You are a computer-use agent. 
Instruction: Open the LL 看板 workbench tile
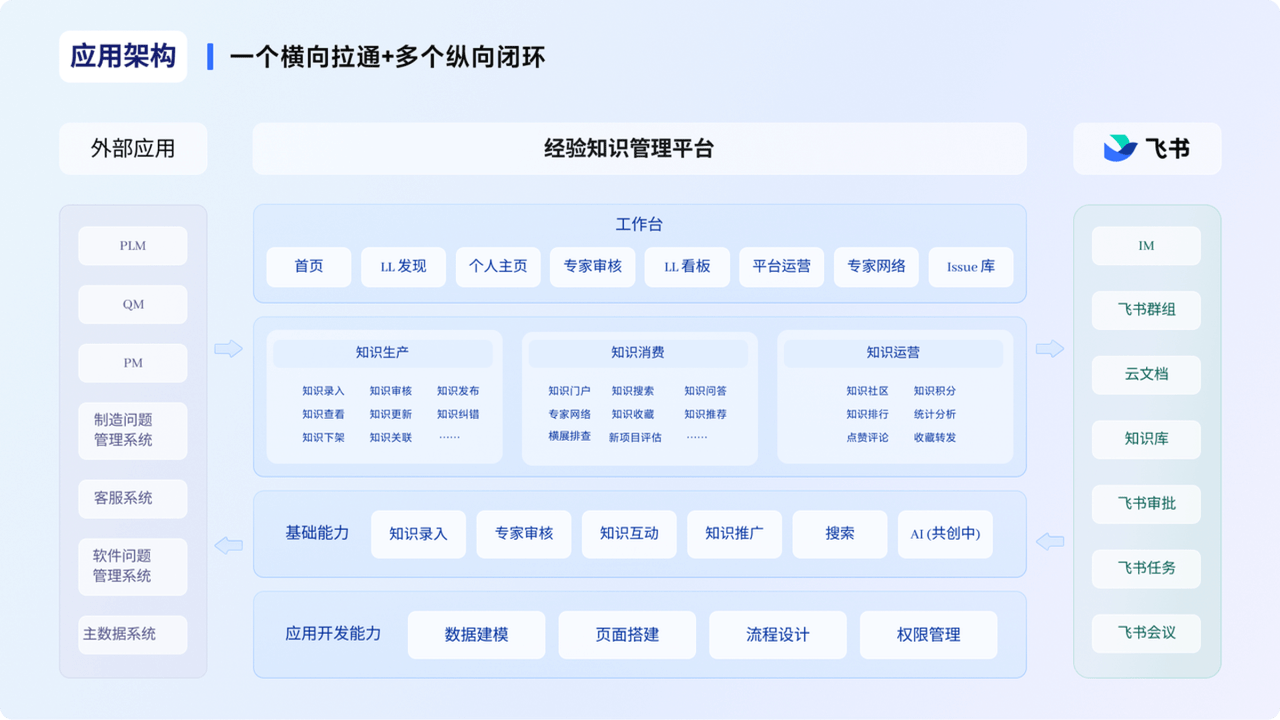[687, 267]
